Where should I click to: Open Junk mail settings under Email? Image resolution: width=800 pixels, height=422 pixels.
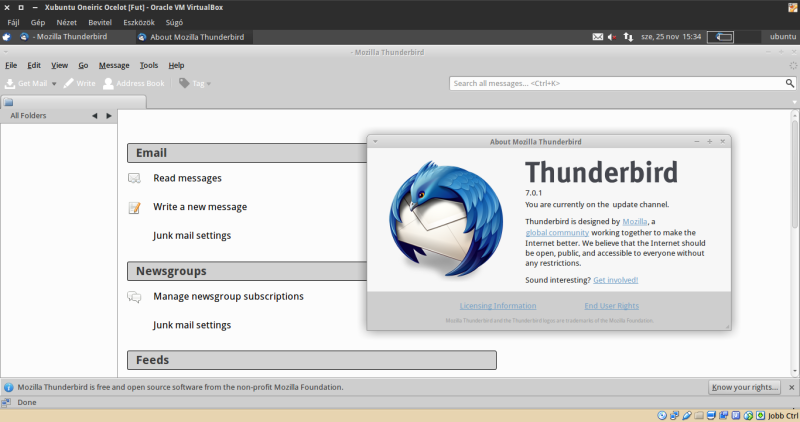pyautogui.click(x=192, y=235)
